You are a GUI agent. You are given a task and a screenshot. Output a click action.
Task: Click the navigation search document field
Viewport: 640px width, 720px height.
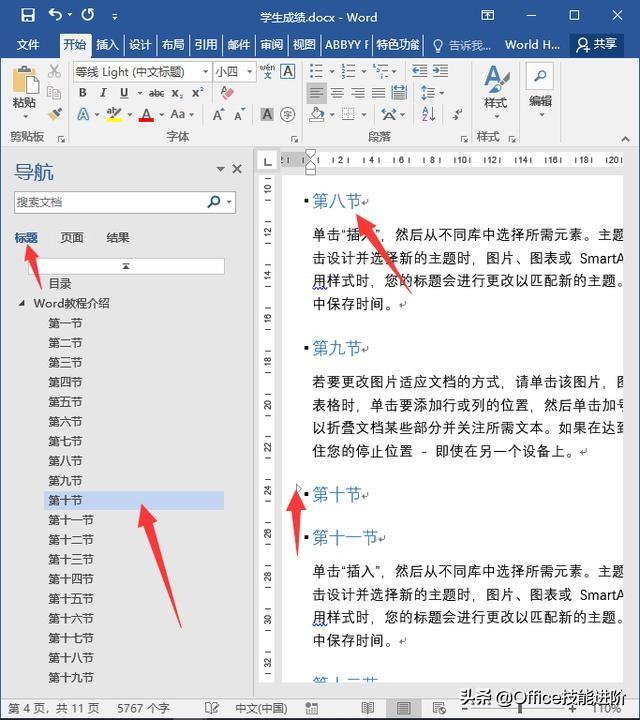pos(110,202)
